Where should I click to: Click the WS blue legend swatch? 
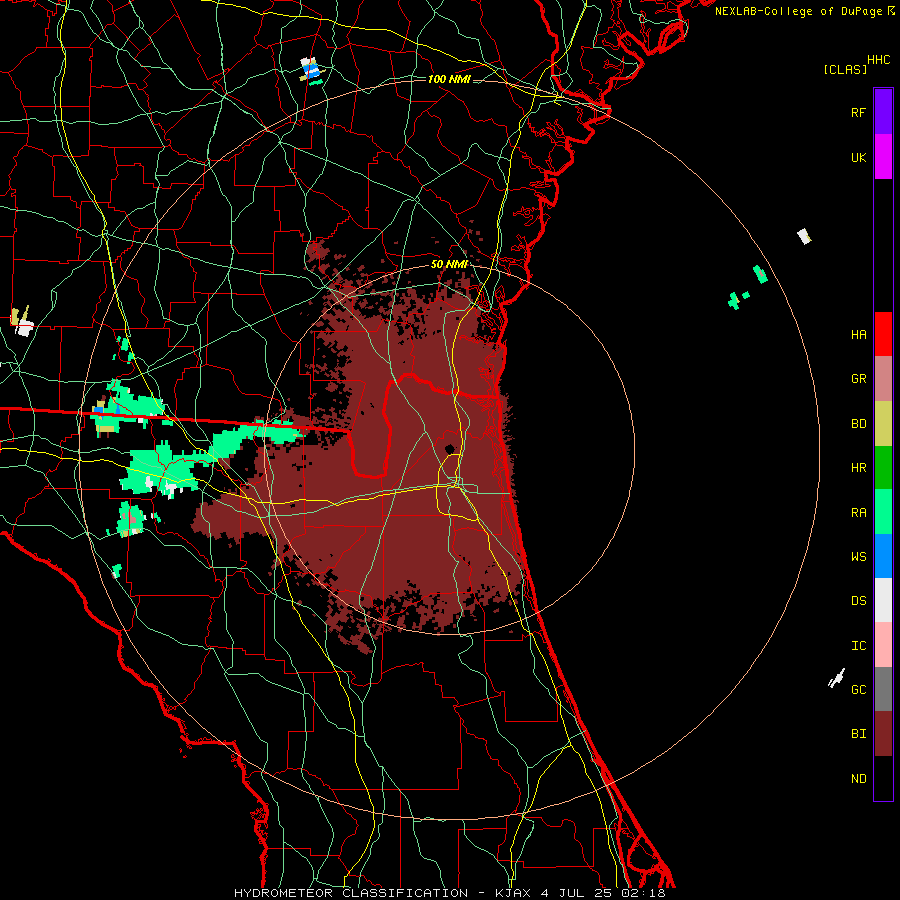point(883,556)
